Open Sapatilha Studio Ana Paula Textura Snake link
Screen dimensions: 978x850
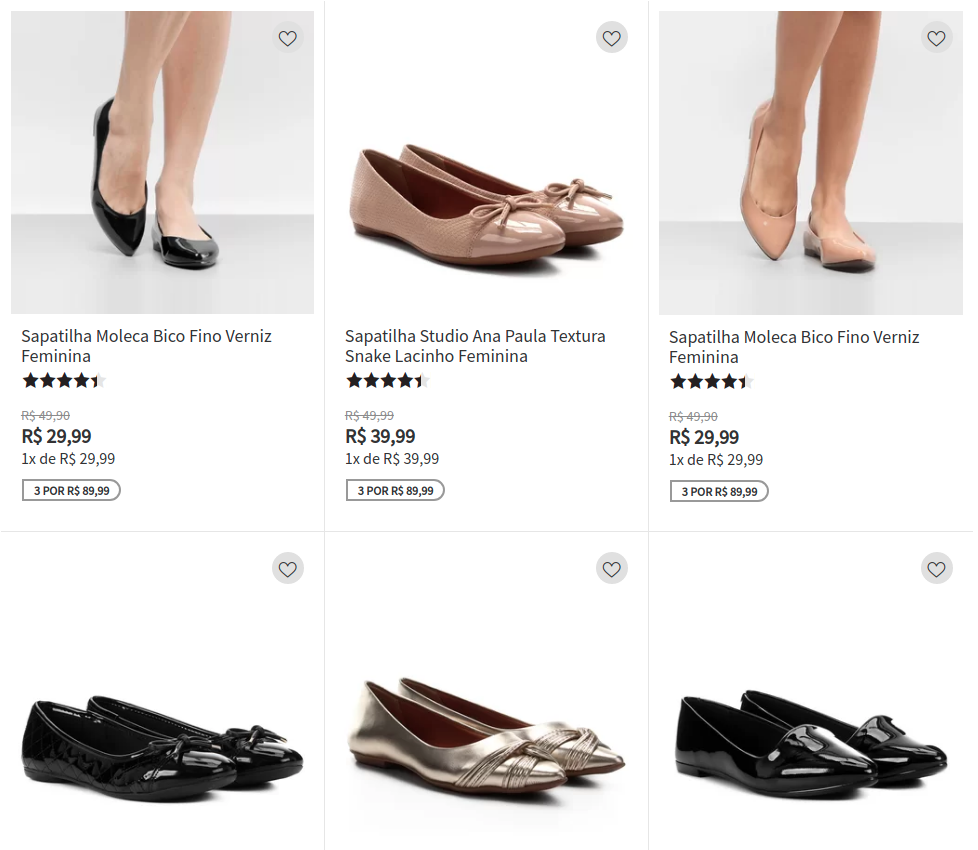coord(475,346)
